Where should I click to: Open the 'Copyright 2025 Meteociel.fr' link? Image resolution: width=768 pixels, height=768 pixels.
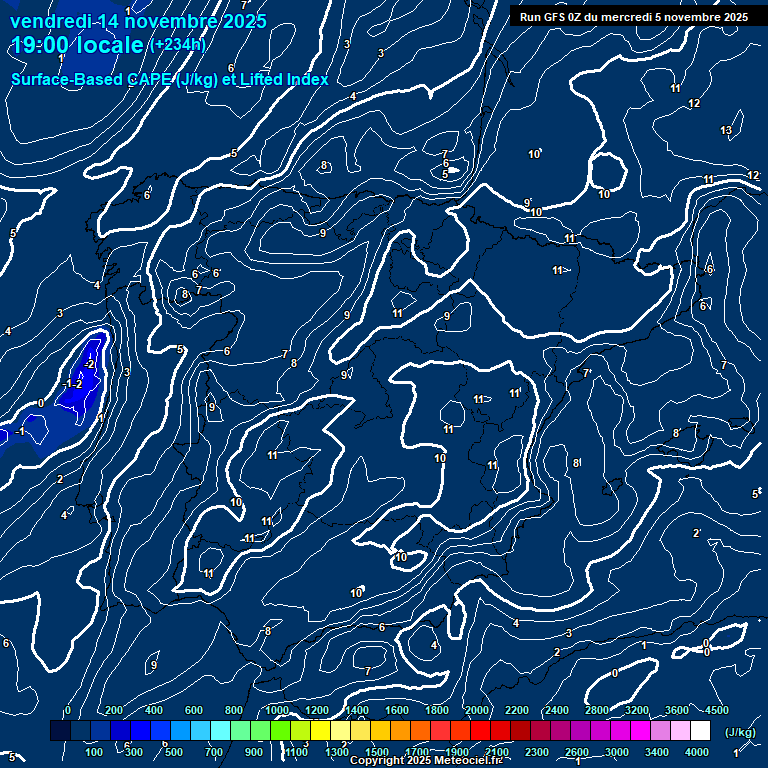[426, 761]
